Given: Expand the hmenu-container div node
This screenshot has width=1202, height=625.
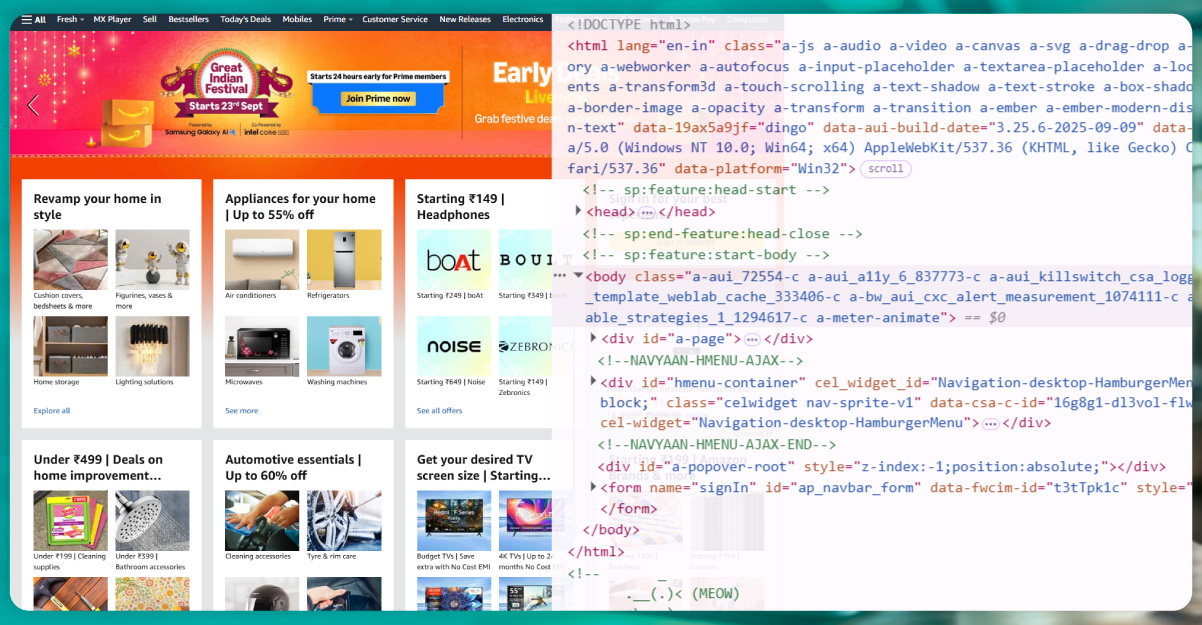Looking at the screenshot, I should [594, 381].
